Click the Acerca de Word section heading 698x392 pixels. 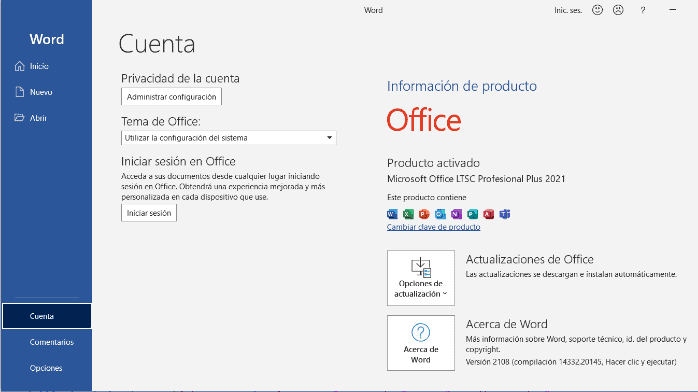tap(507, 324)
